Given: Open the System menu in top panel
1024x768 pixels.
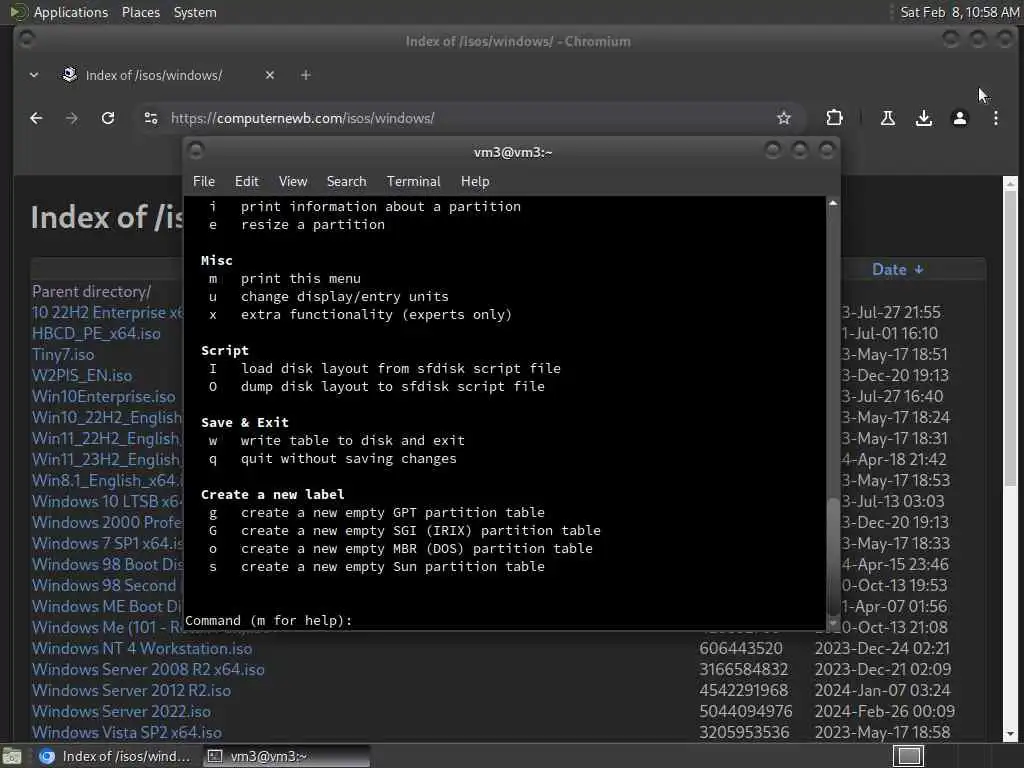Looking at the screenshot, I should 195,12.
